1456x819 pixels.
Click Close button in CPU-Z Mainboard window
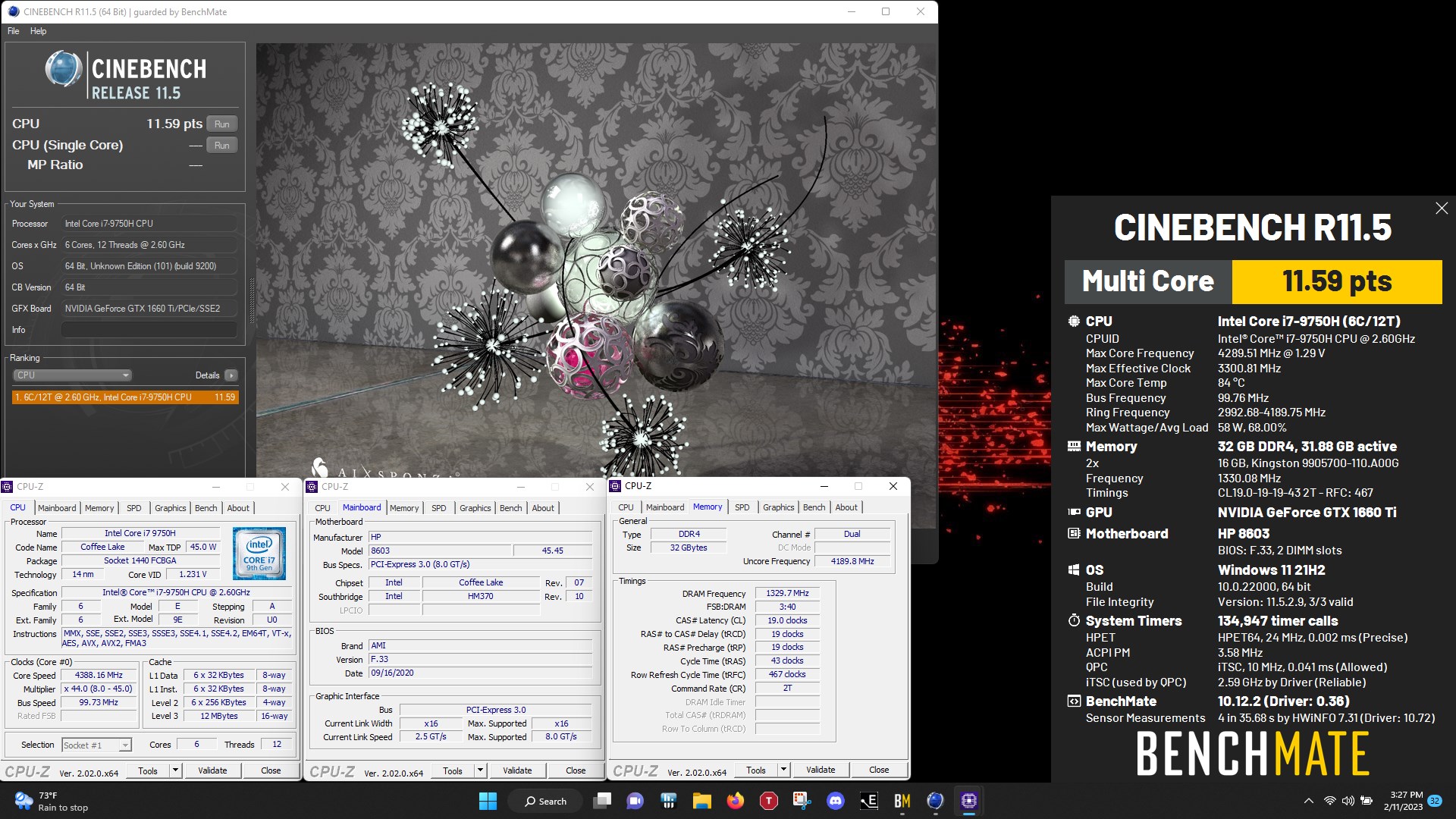click(576, 770)
